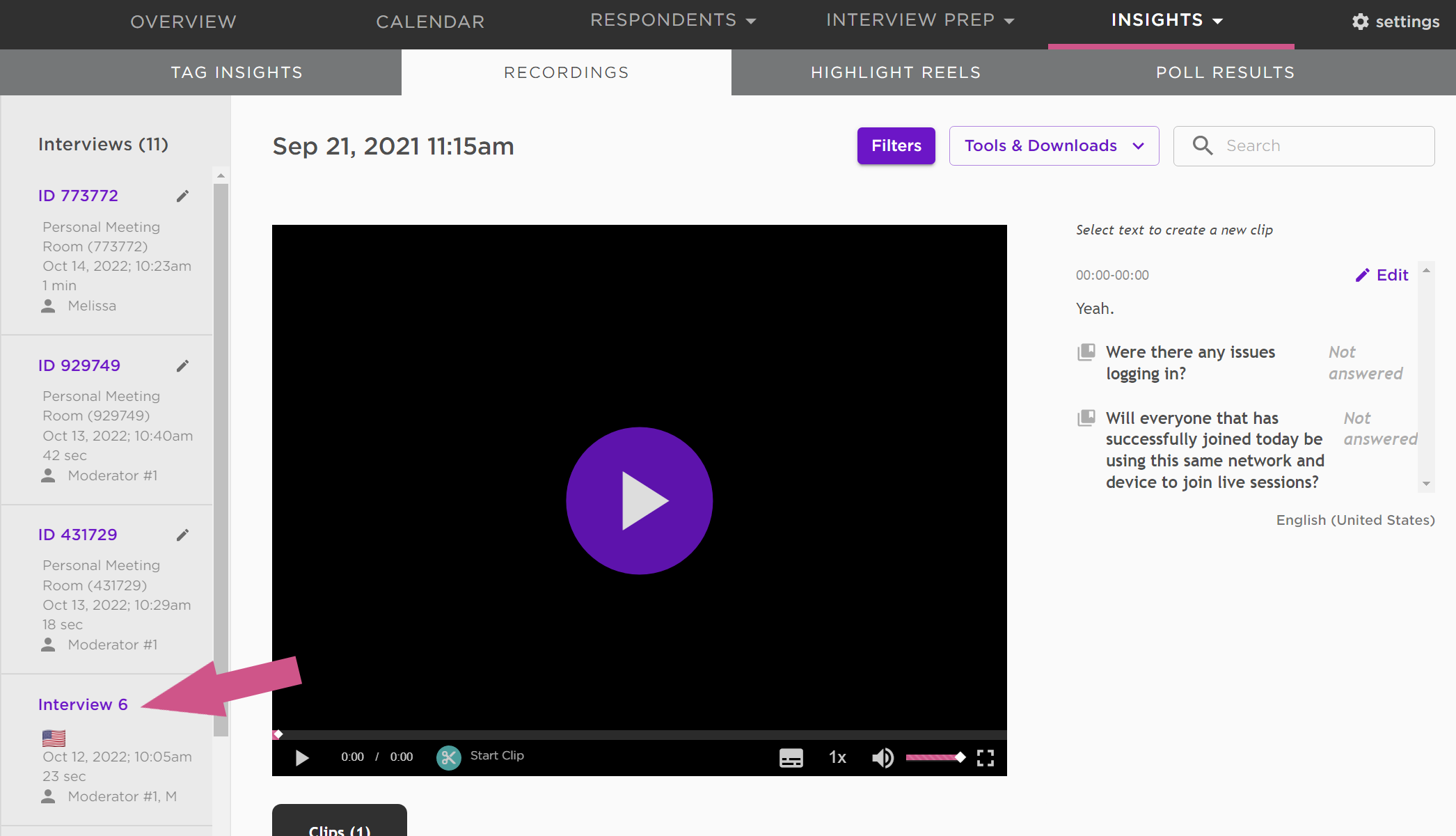The height and width of the screenshot is (836, 1456).
Task: Change the 1x playback speed
Action: [x=837, y=757]
